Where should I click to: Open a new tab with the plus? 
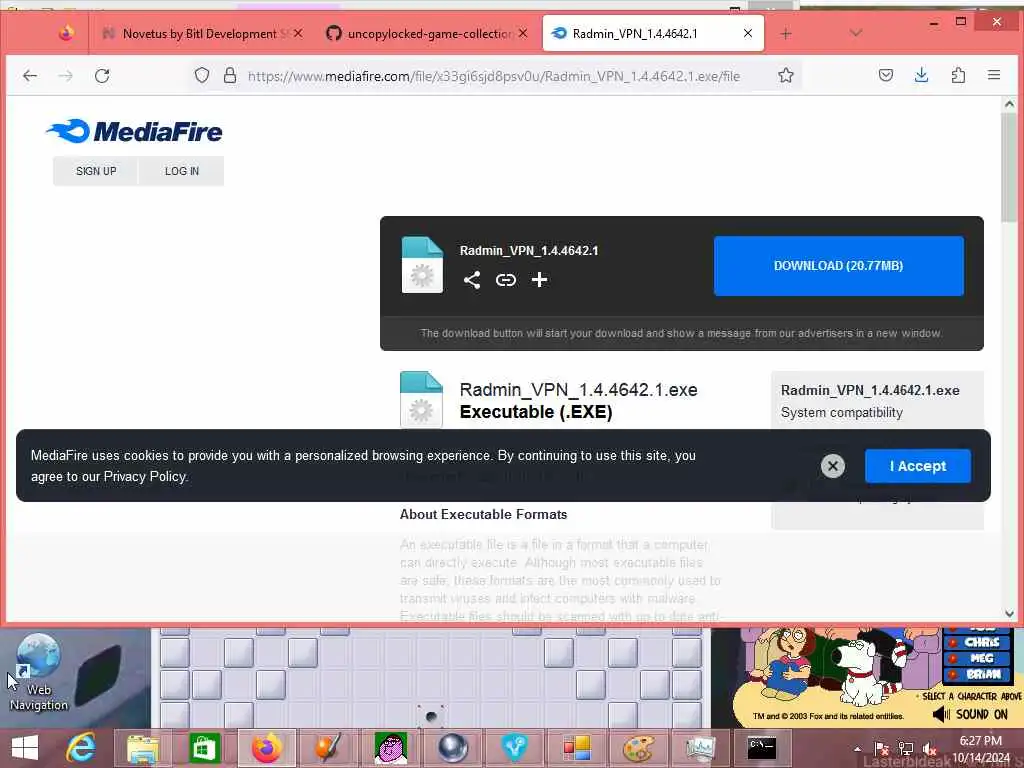pos(786,33)
